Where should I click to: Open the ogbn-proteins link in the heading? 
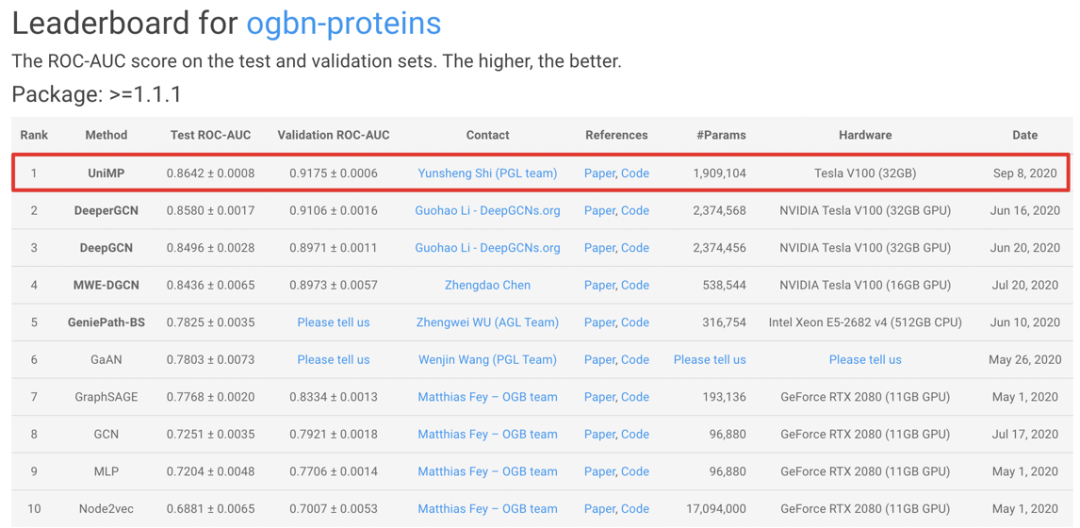tap(344, 25)
